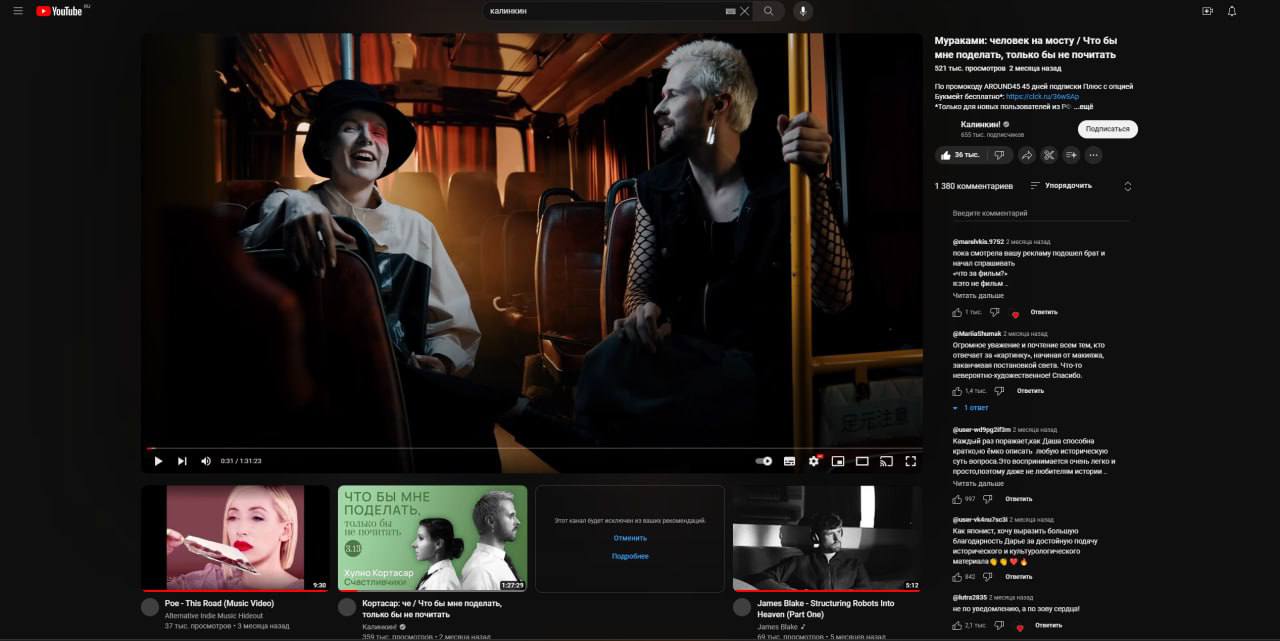Click the video progress bar

tap(532, 448)
